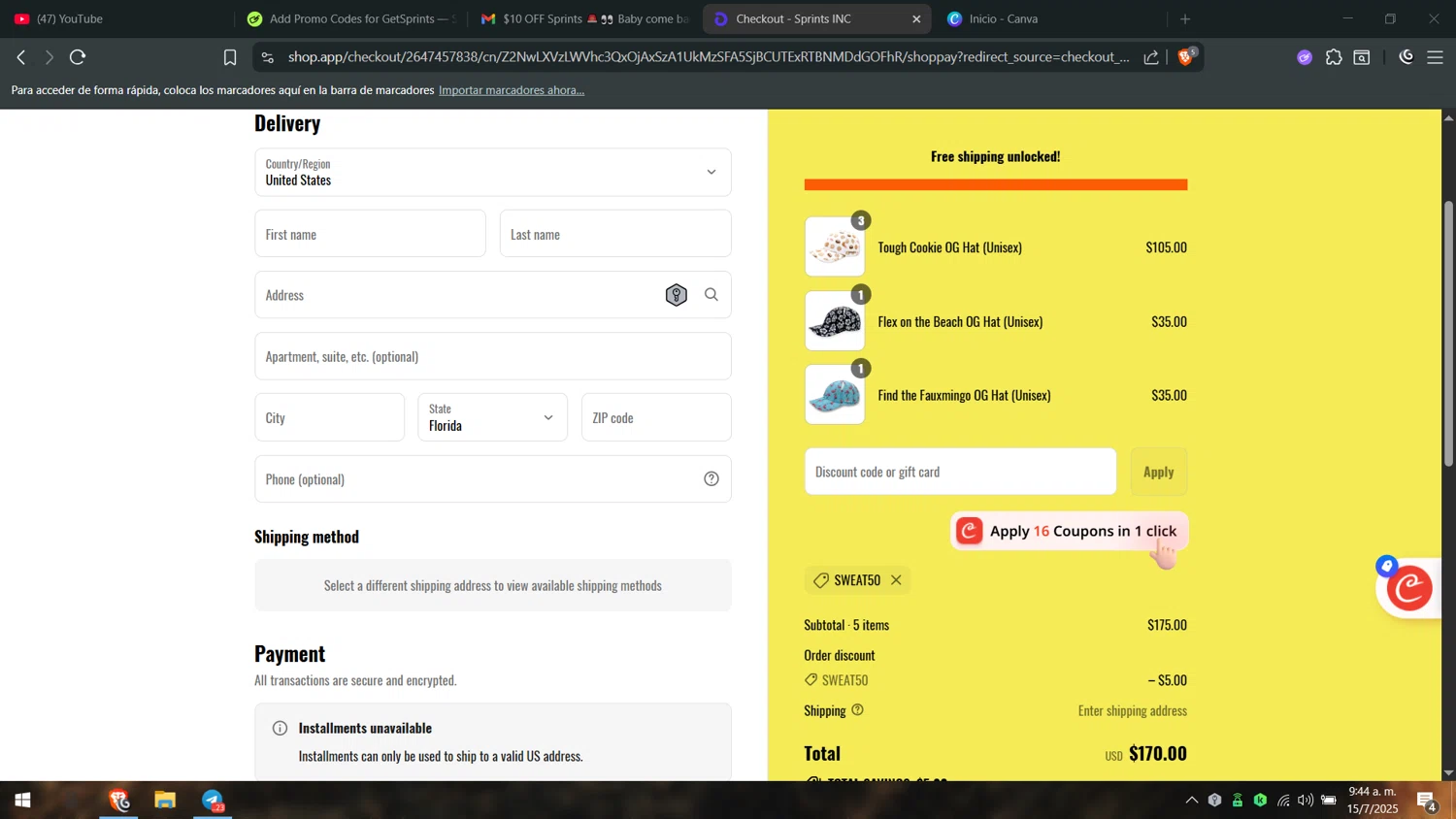1456x819 pixels.
Task: Click the page vertical scrollbar
Action: click(1448, 334)
